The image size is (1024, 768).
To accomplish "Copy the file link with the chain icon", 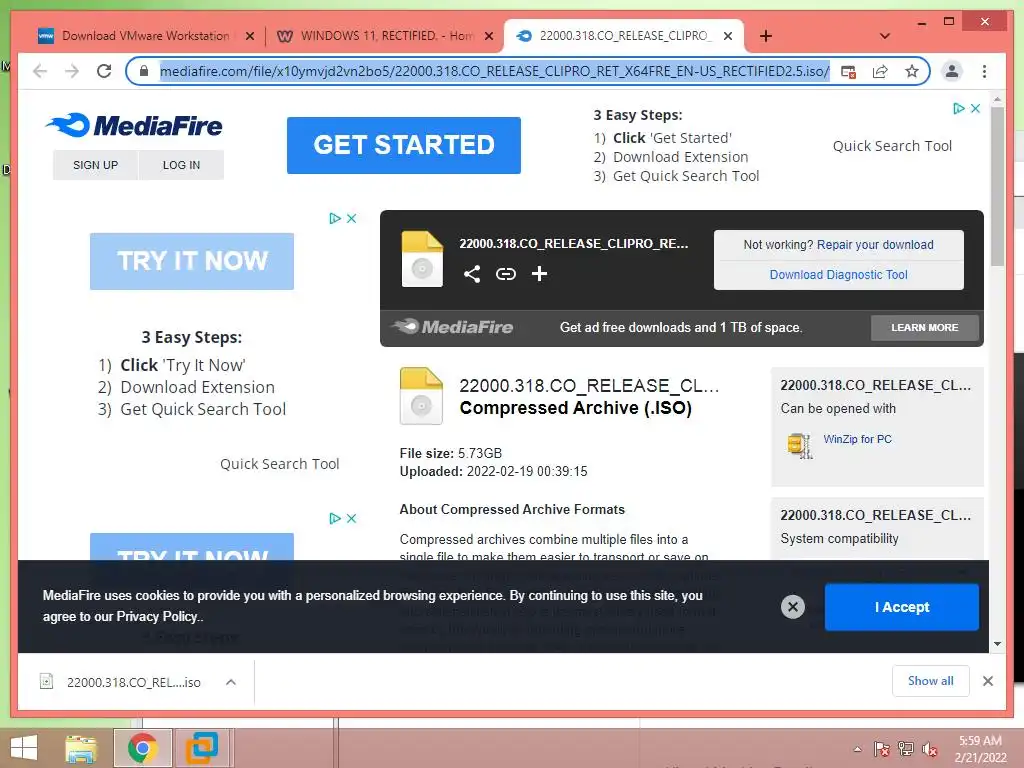I will pyautogui.click(x=505, y=274).
